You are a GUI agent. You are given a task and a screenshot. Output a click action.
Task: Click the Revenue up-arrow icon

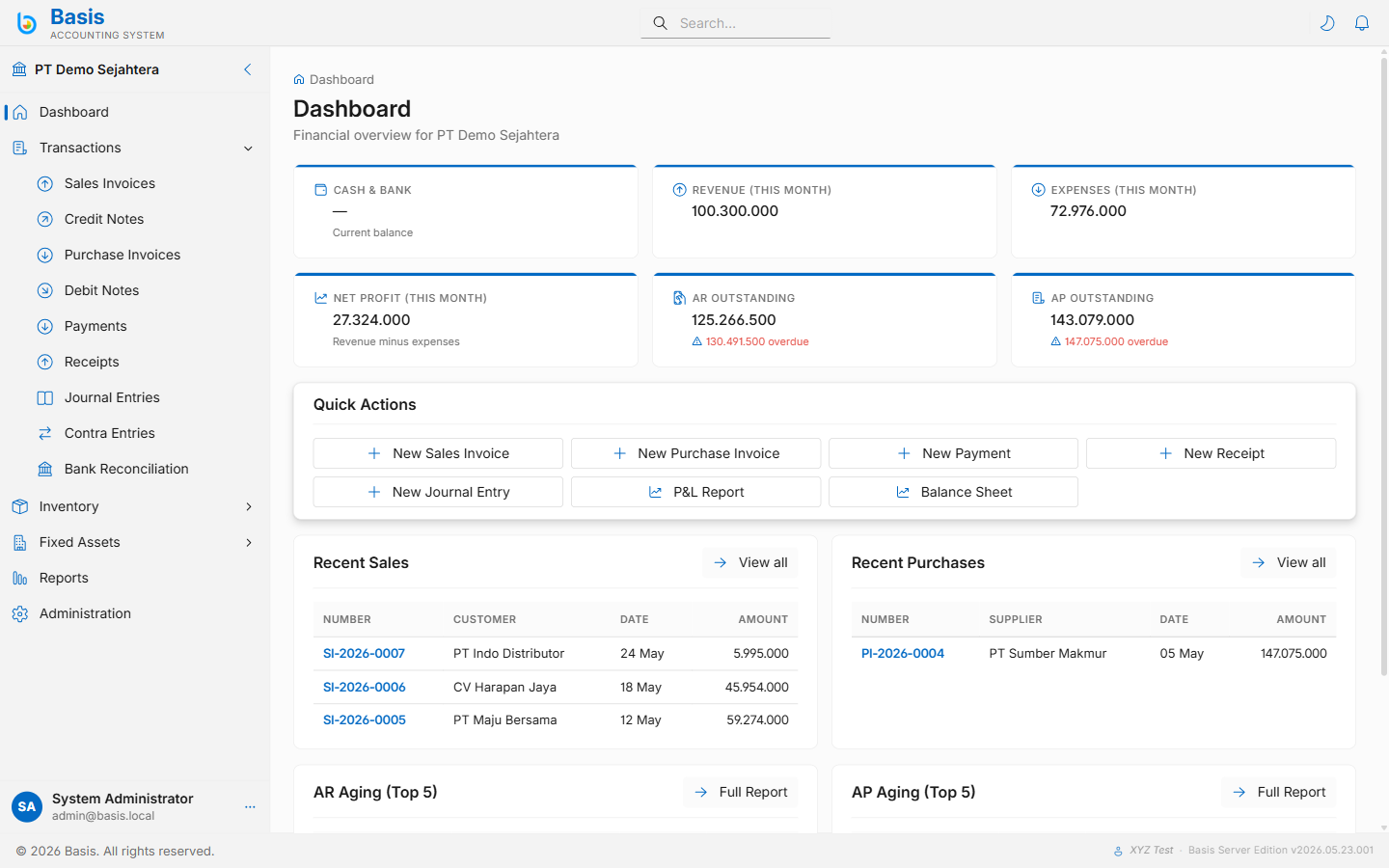[680, 190]
